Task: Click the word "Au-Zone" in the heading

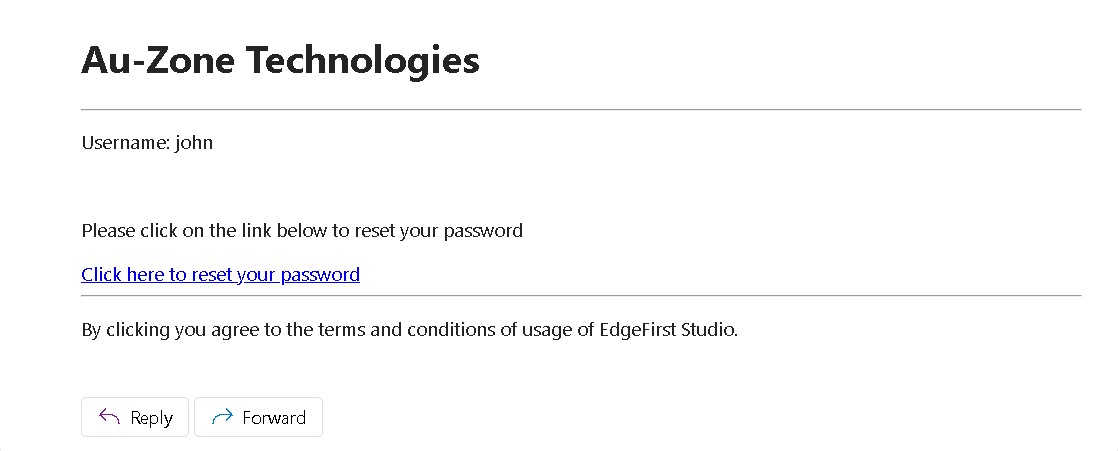Action: click(158, 61)
